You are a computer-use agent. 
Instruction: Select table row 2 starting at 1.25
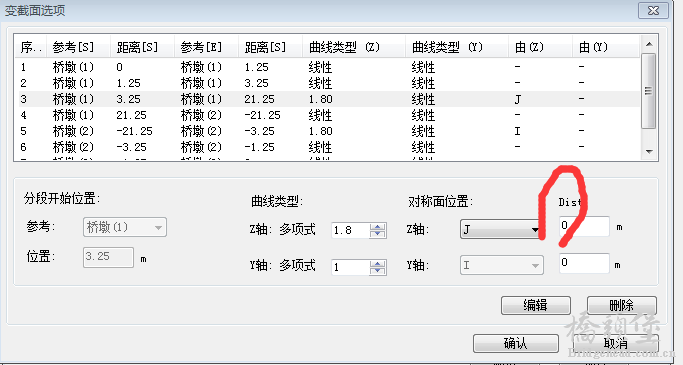point(327,83)
